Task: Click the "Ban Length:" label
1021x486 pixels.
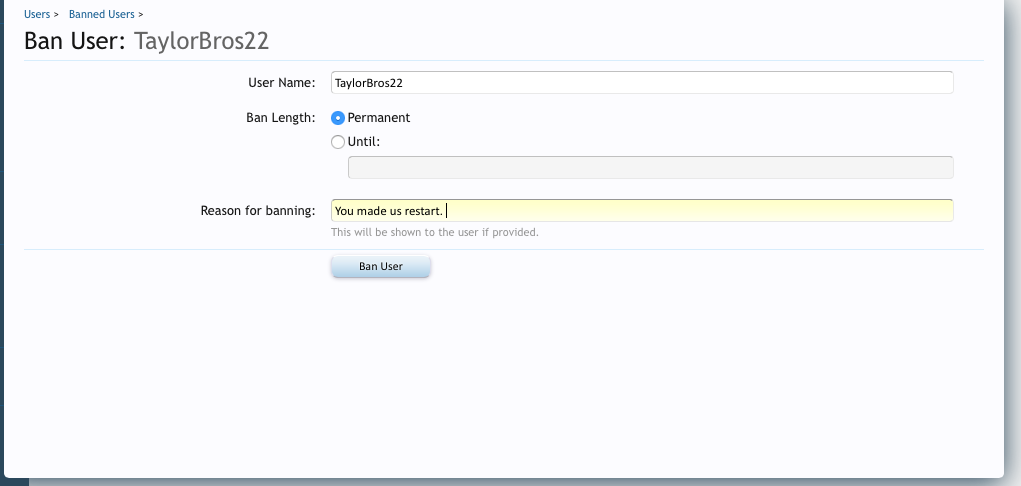Action: click(280, 118)
